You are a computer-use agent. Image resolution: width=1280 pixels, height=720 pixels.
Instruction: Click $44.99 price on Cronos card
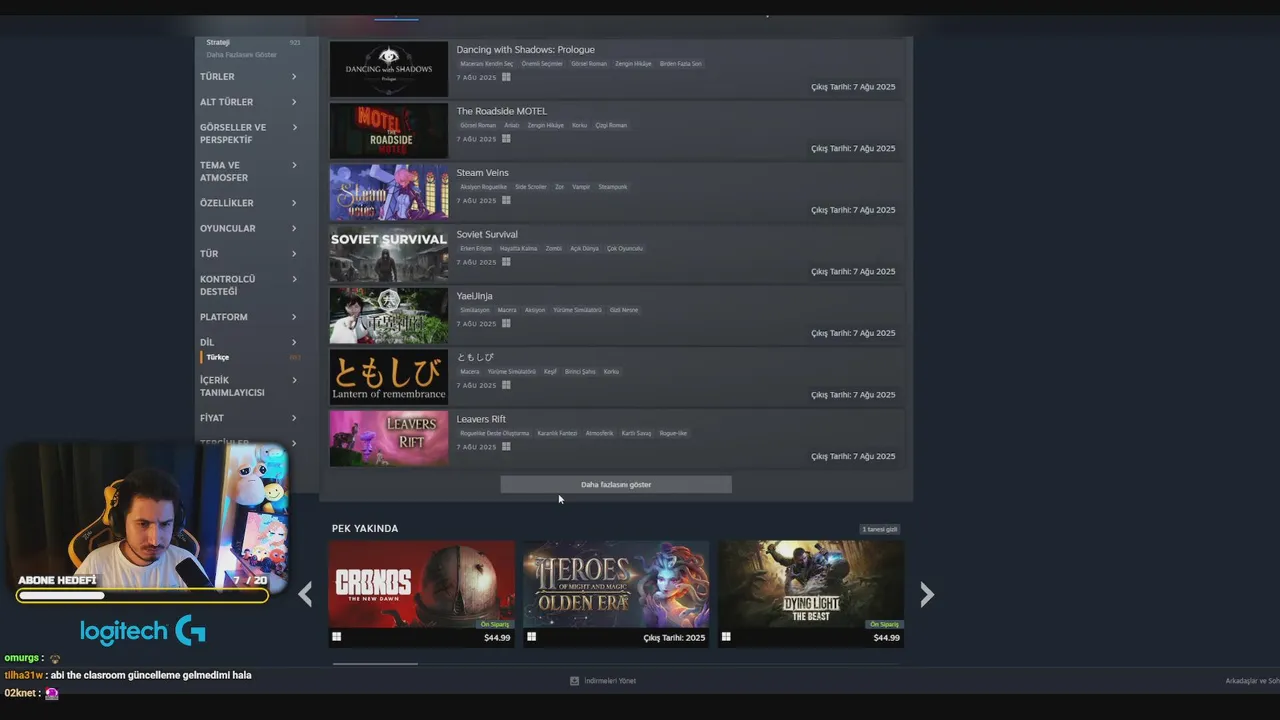(x=497, y=638)
